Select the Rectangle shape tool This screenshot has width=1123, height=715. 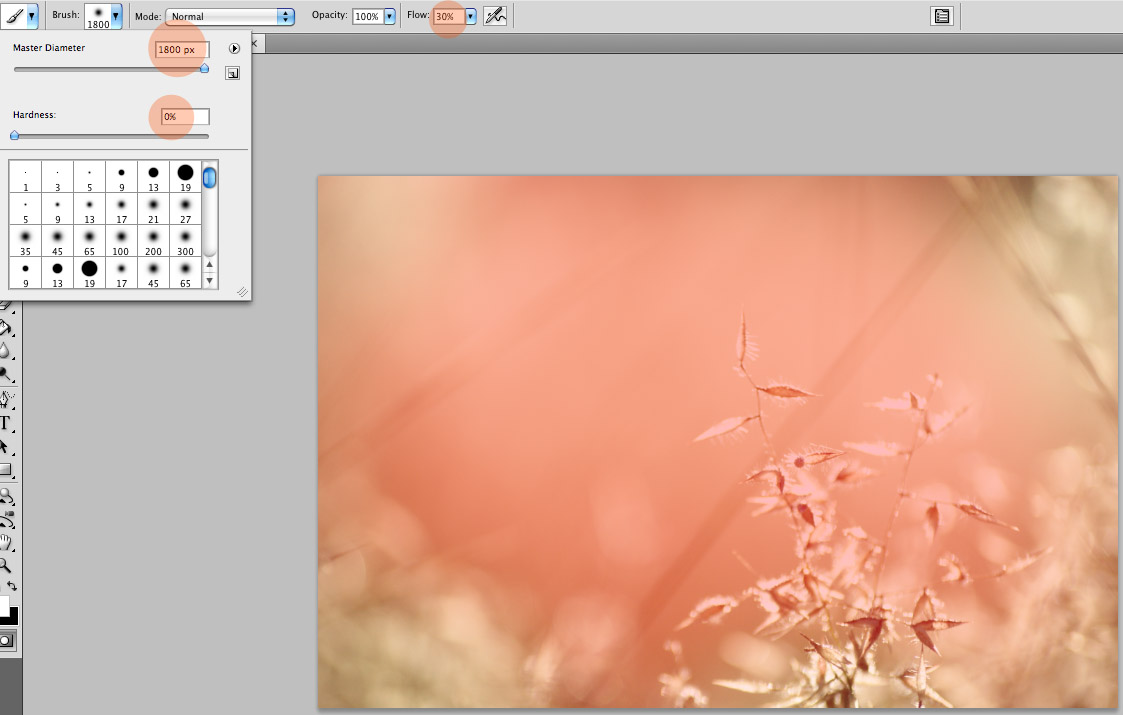tap(6, 470)
